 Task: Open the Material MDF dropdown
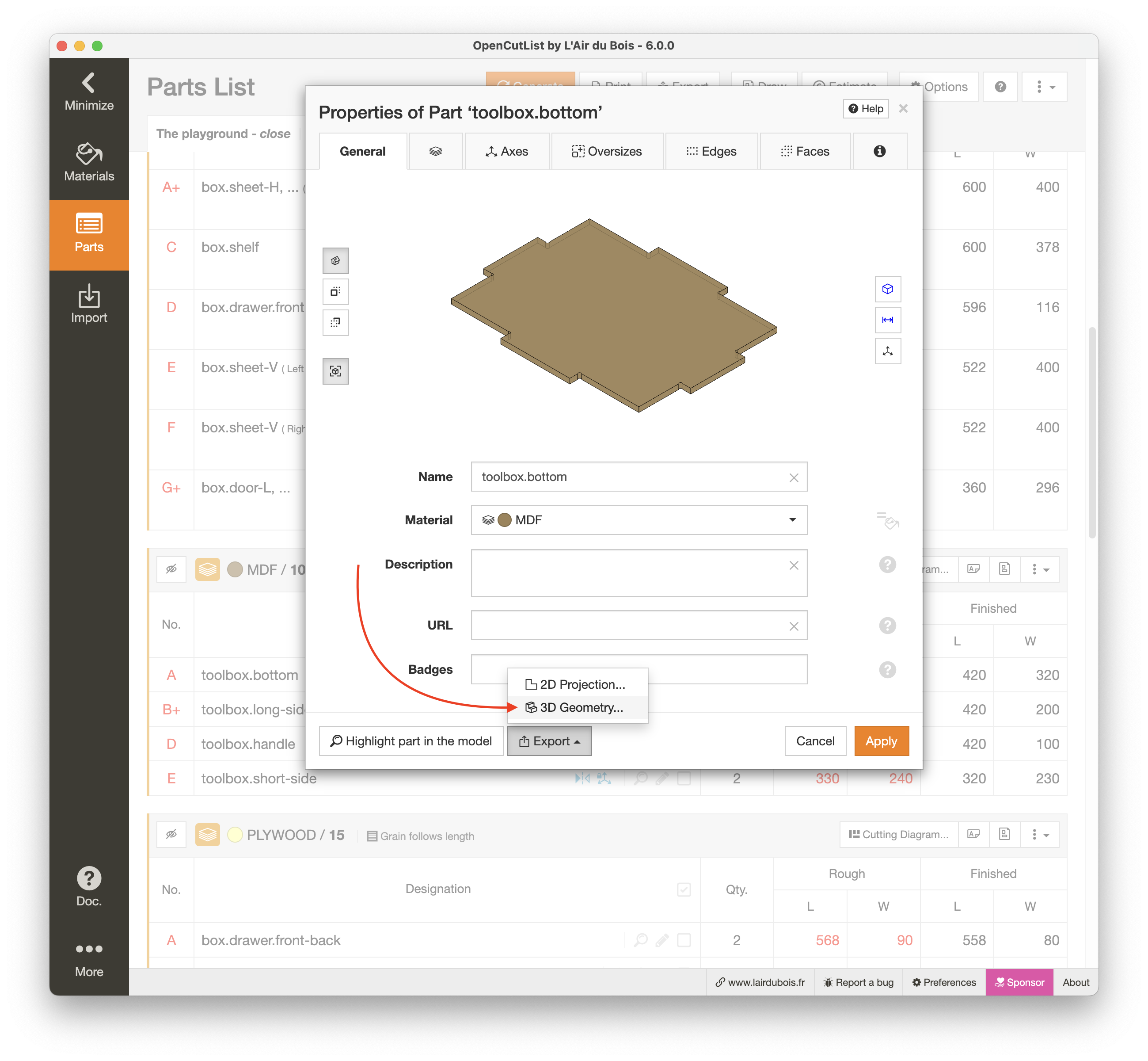(x=639, y=520)
